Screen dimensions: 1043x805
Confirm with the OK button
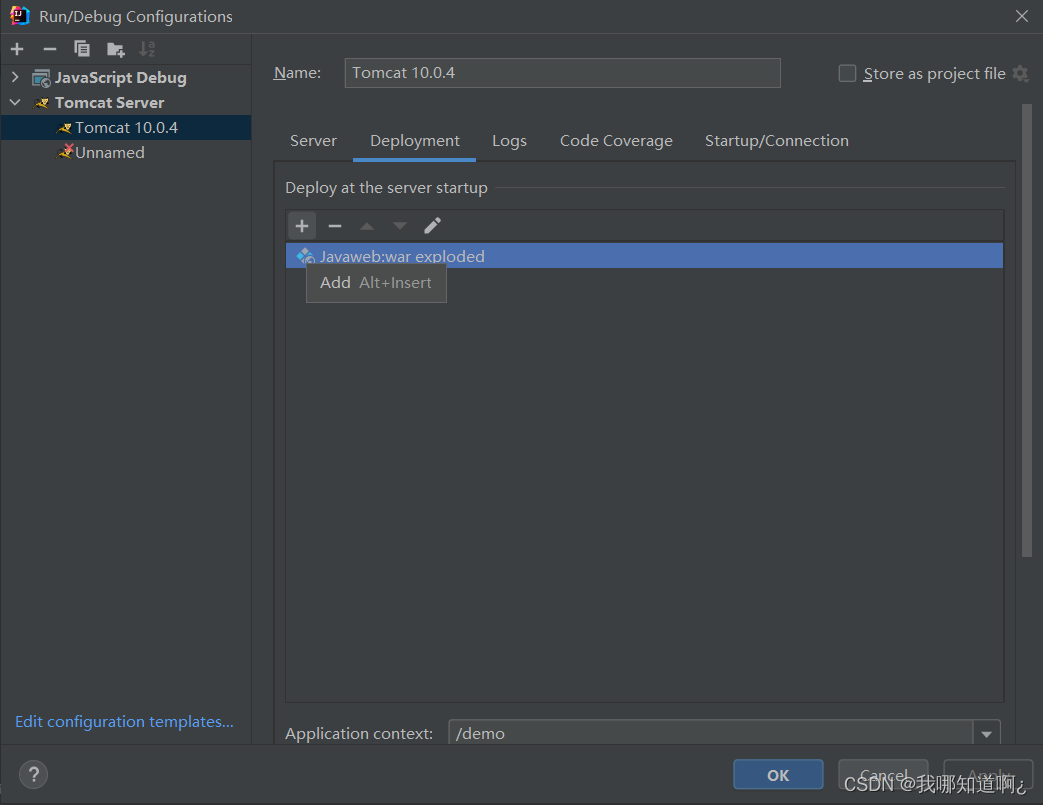(778, 774)
